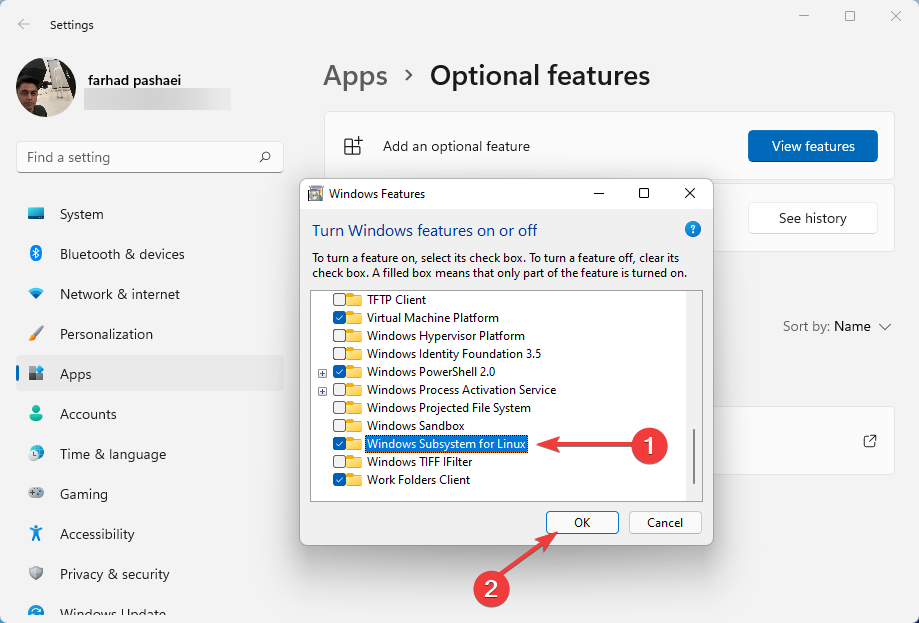This screenshot has width=919, height=623.
Task: Expand the Windows PowerShell 2.0 node
Action: point(322,371)
